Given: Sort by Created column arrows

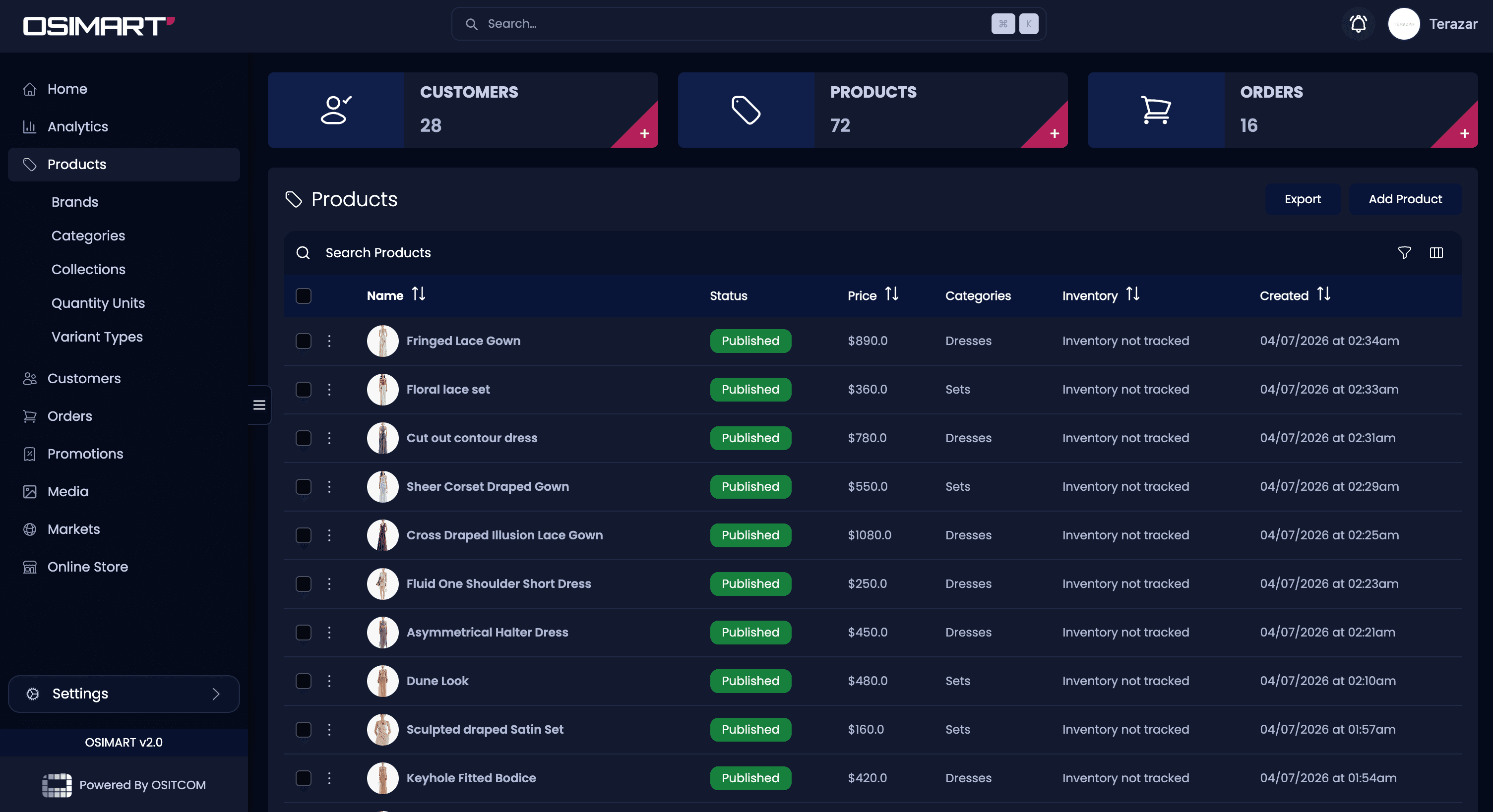Looking at the screenshot, I should pos(1323,294).
